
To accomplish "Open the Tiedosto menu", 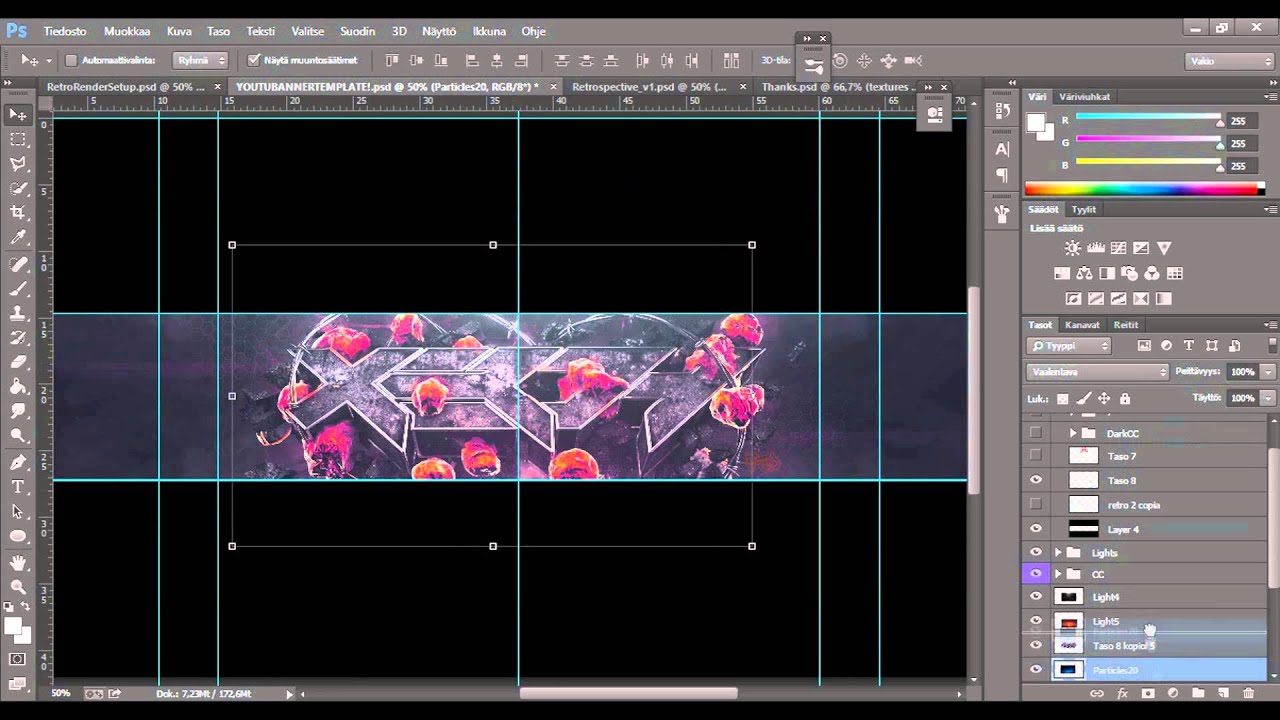I will coord(65,31).
